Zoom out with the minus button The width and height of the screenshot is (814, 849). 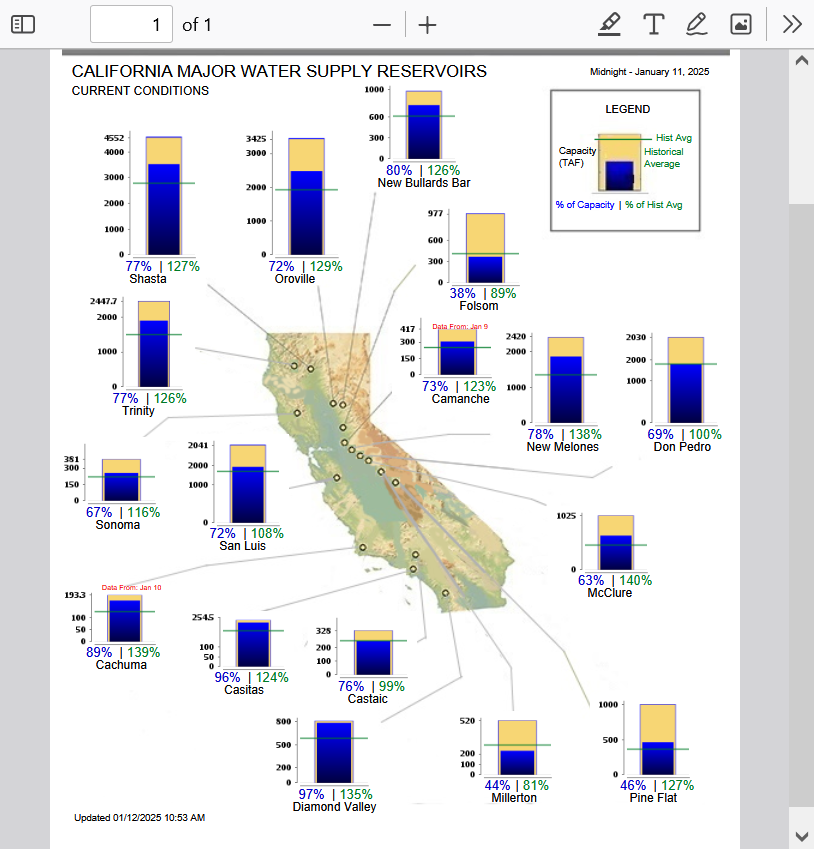[382, 25]
